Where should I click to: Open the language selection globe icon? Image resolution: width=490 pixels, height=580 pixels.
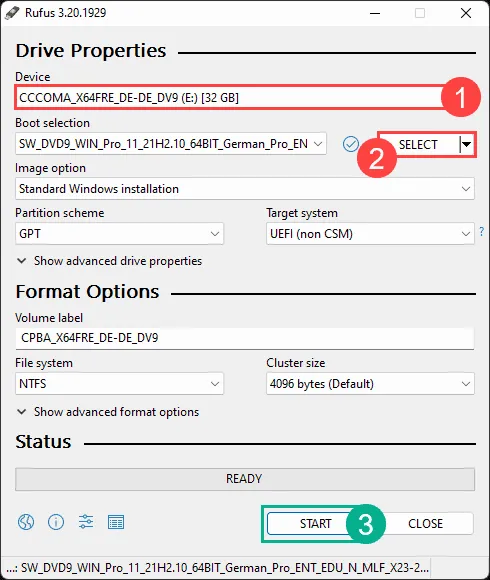pyautogui.click(x=26, y=522)
